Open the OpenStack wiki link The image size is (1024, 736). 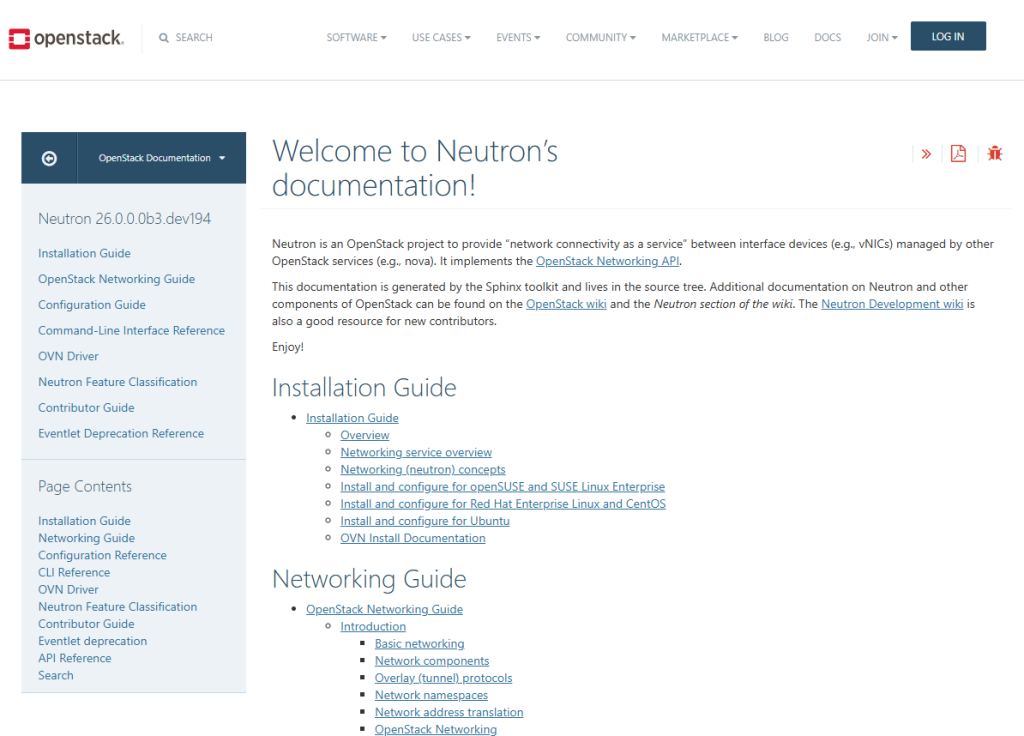point(566,304)
